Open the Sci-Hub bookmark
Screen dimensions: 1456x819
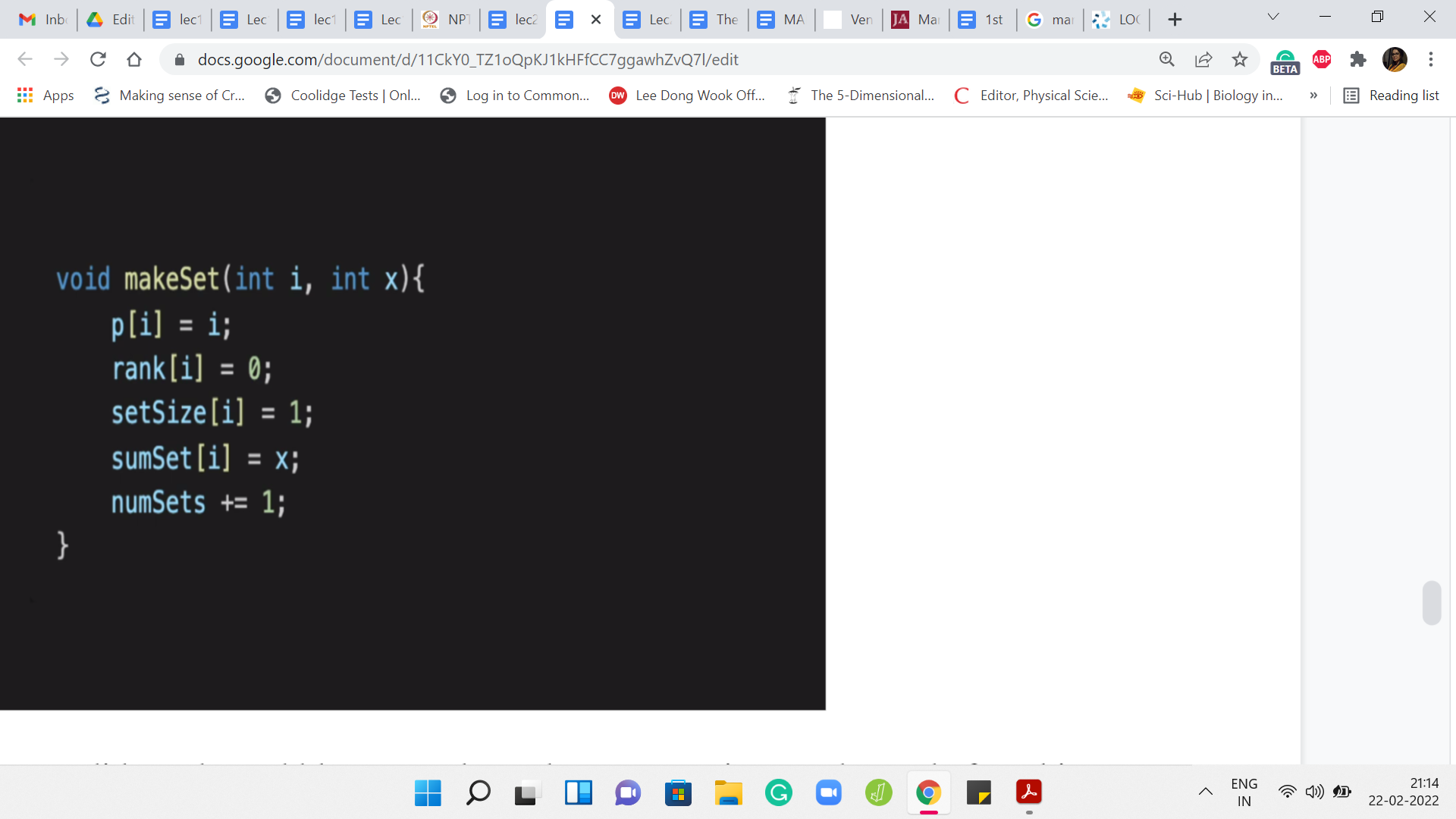click(1206, 96)
